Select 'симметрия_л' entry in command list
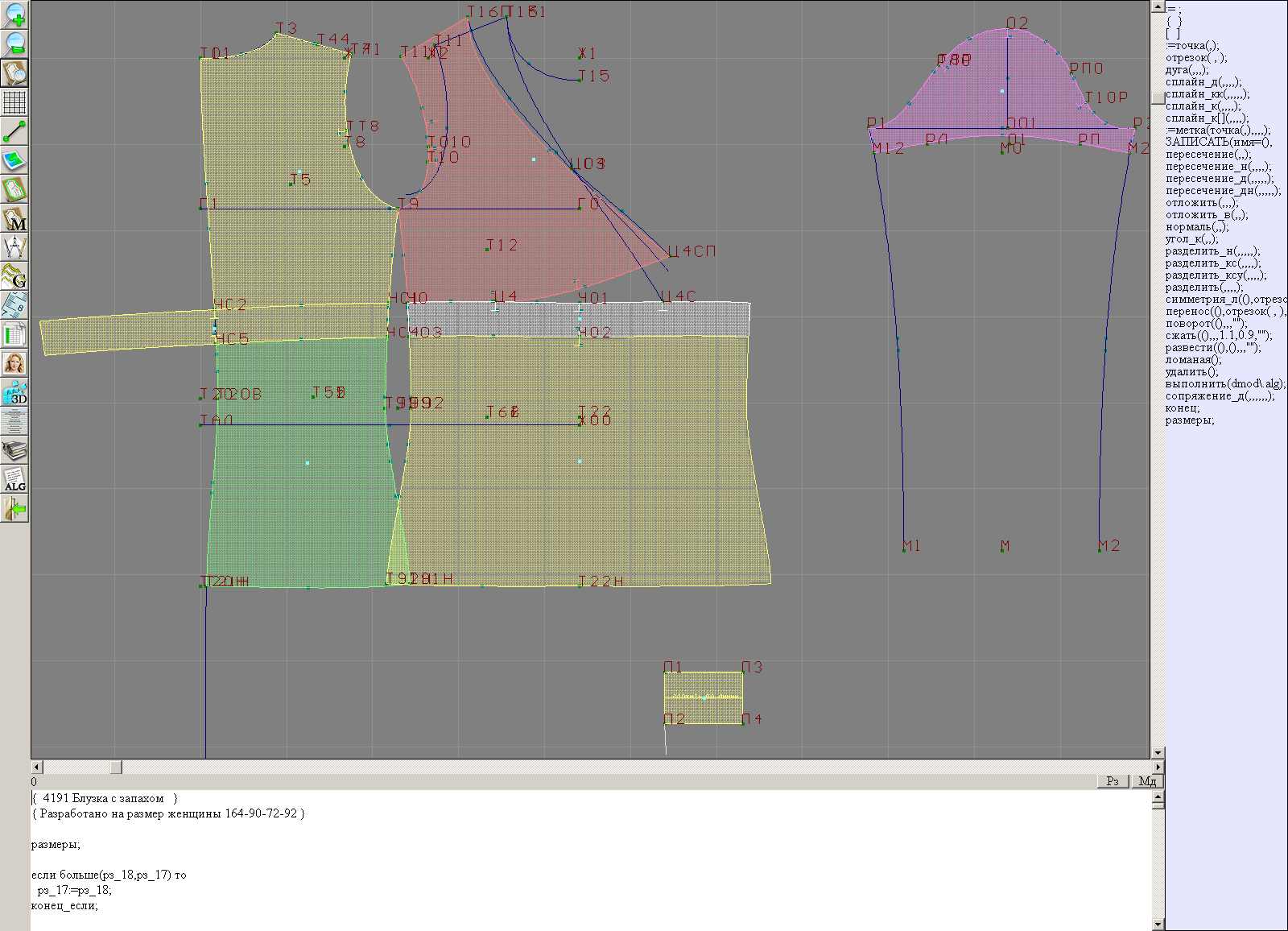Screen dimensions: 1288x931 click(x=1224, y=300)
